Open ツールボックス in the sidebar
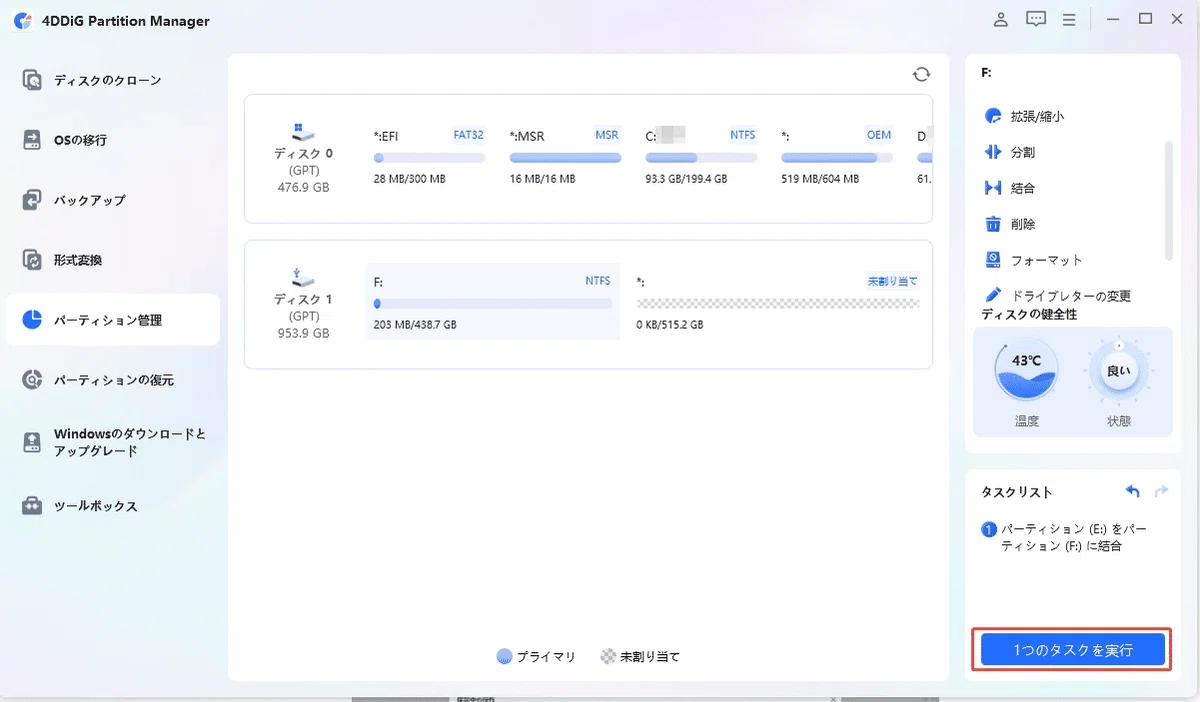 [113, 506]
